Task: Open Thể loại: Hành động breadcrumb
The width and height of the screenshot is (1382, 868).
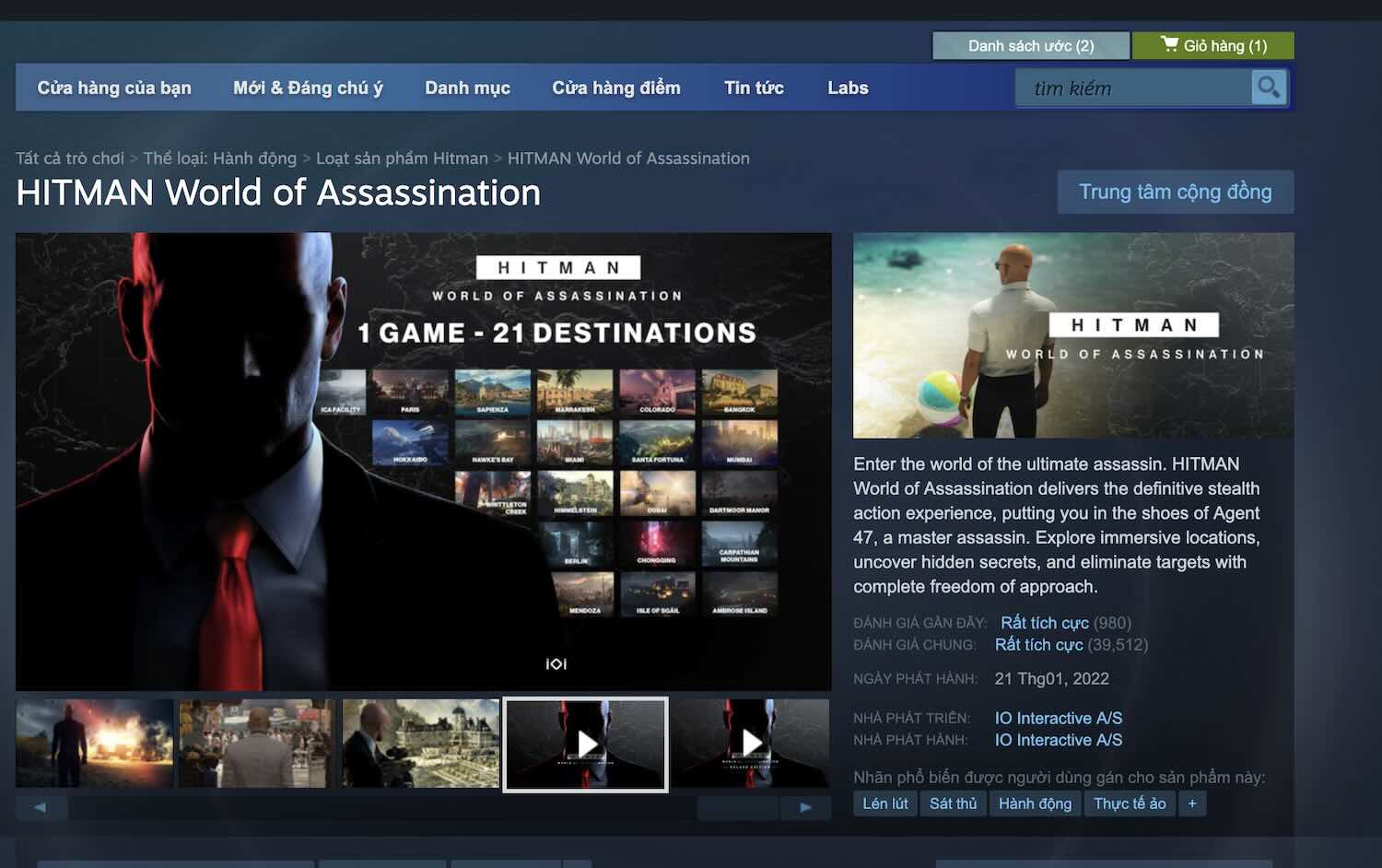Action: (x=220, y=158)
